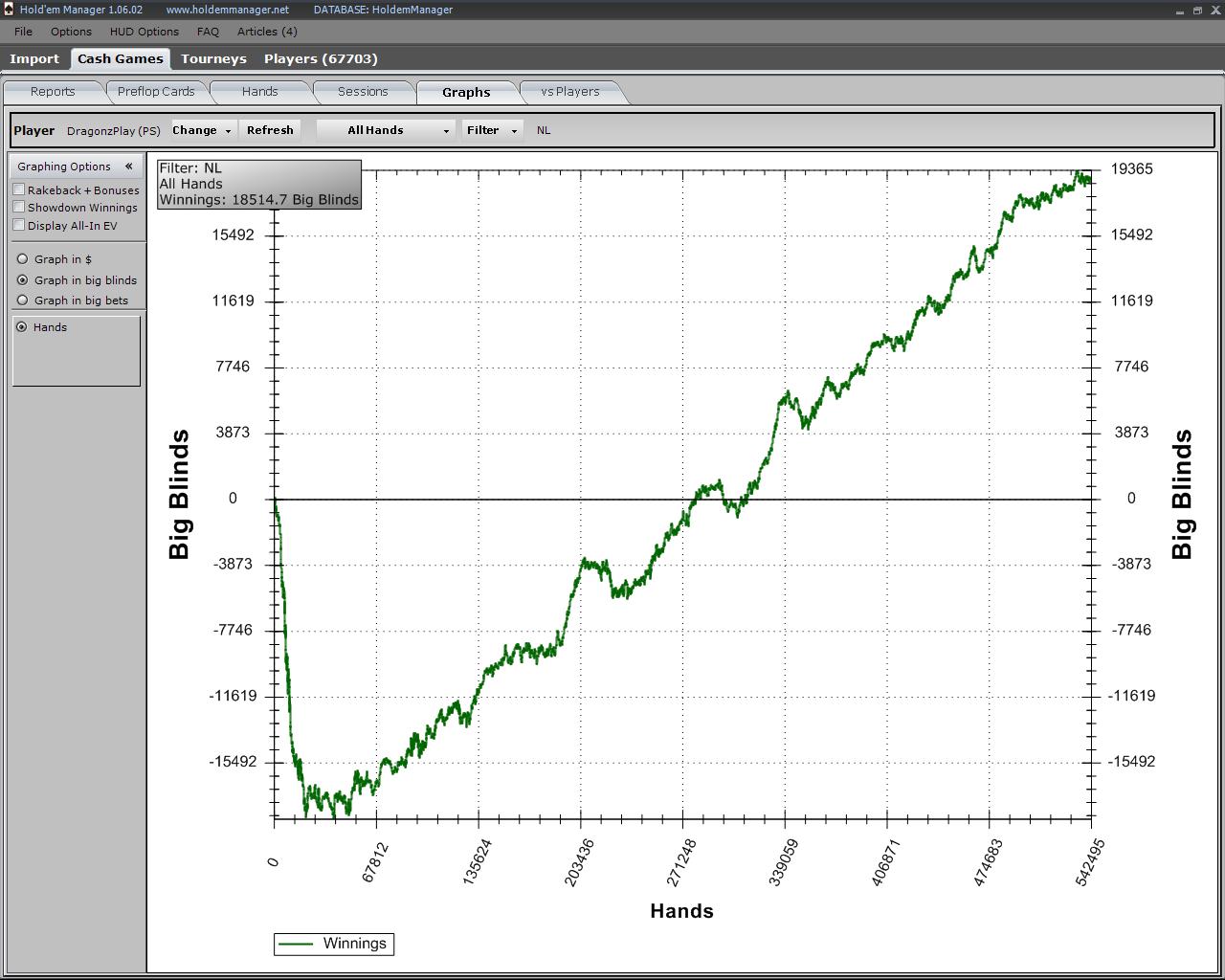
Task: Click the Winnings summary info box
Action: click(259, 184)
